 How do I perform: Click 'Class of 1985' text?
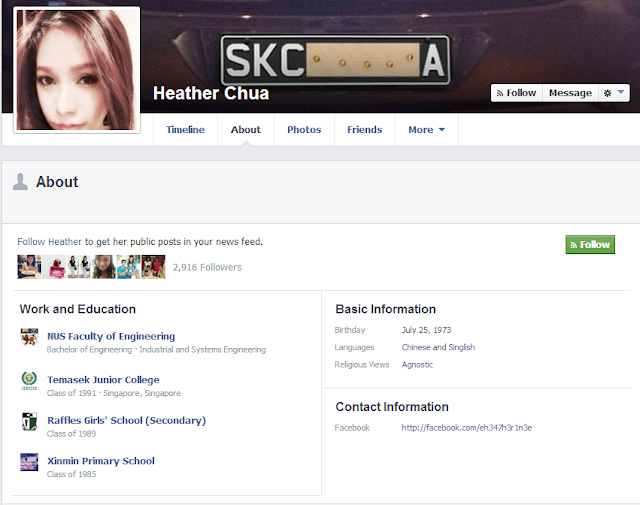(x=71, y=474)
